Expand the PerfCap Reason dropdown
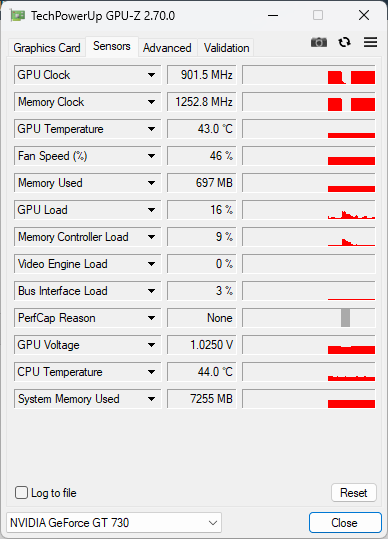 (x=152, y=318)
